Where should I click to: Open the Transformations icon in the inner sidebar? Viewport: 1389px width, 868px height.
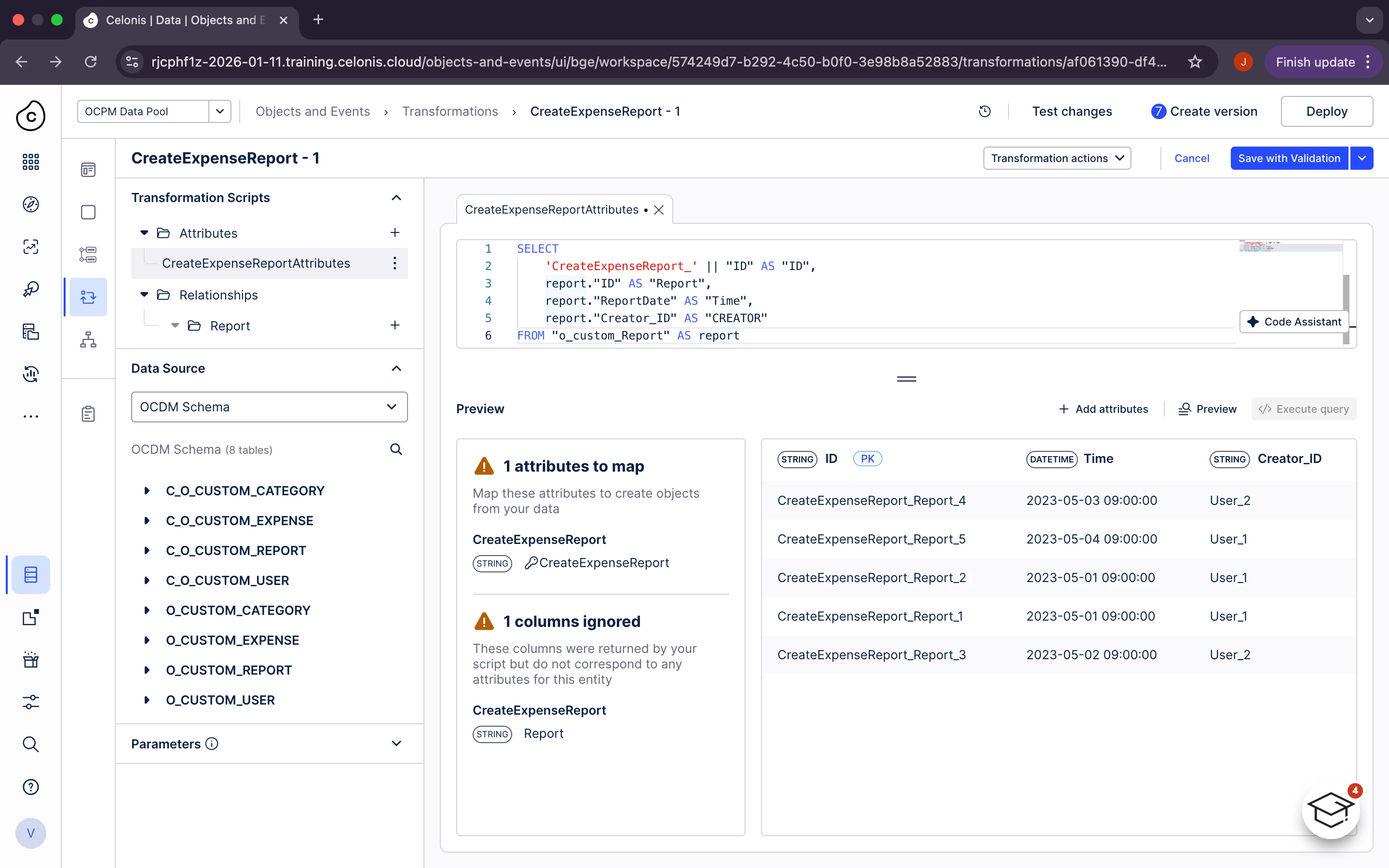pos(88,297)
